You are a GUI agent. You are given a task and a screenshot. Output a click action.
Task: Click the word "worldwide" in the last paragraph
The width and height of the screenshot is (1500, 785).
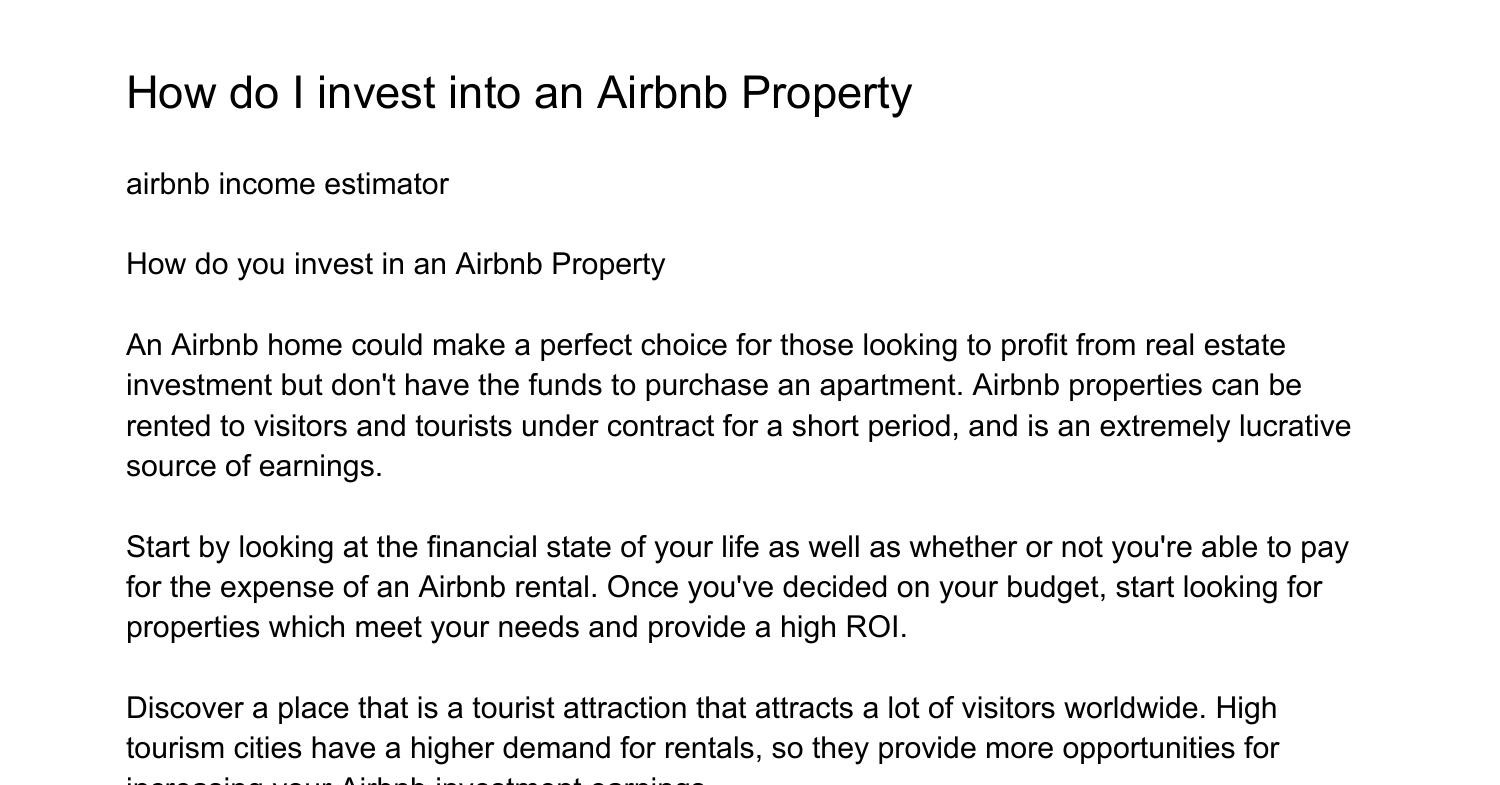[1134, 708]
